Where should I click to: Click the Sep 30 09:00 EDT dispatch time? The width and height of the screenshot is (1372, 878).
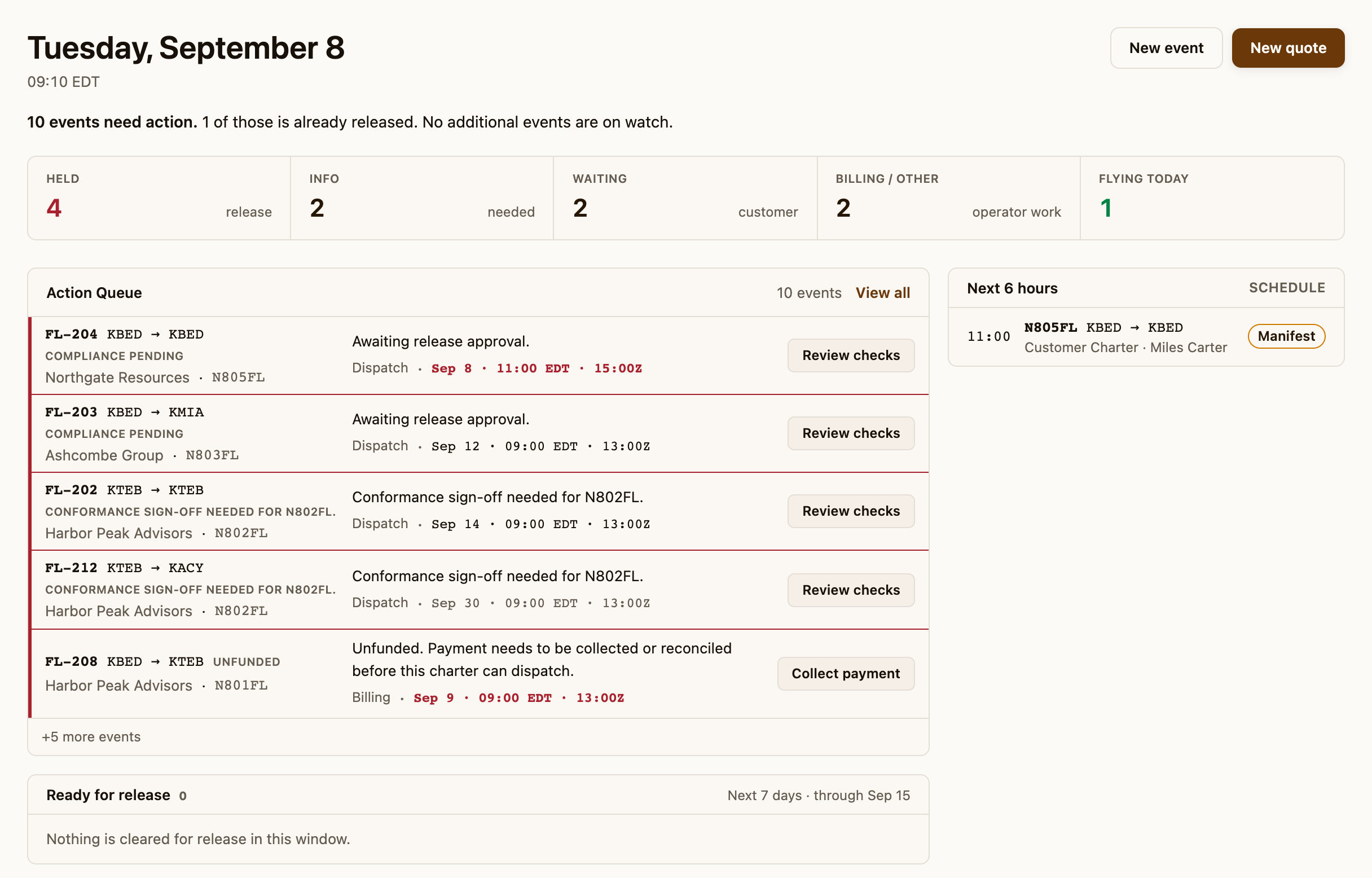(x=540, y=603)
